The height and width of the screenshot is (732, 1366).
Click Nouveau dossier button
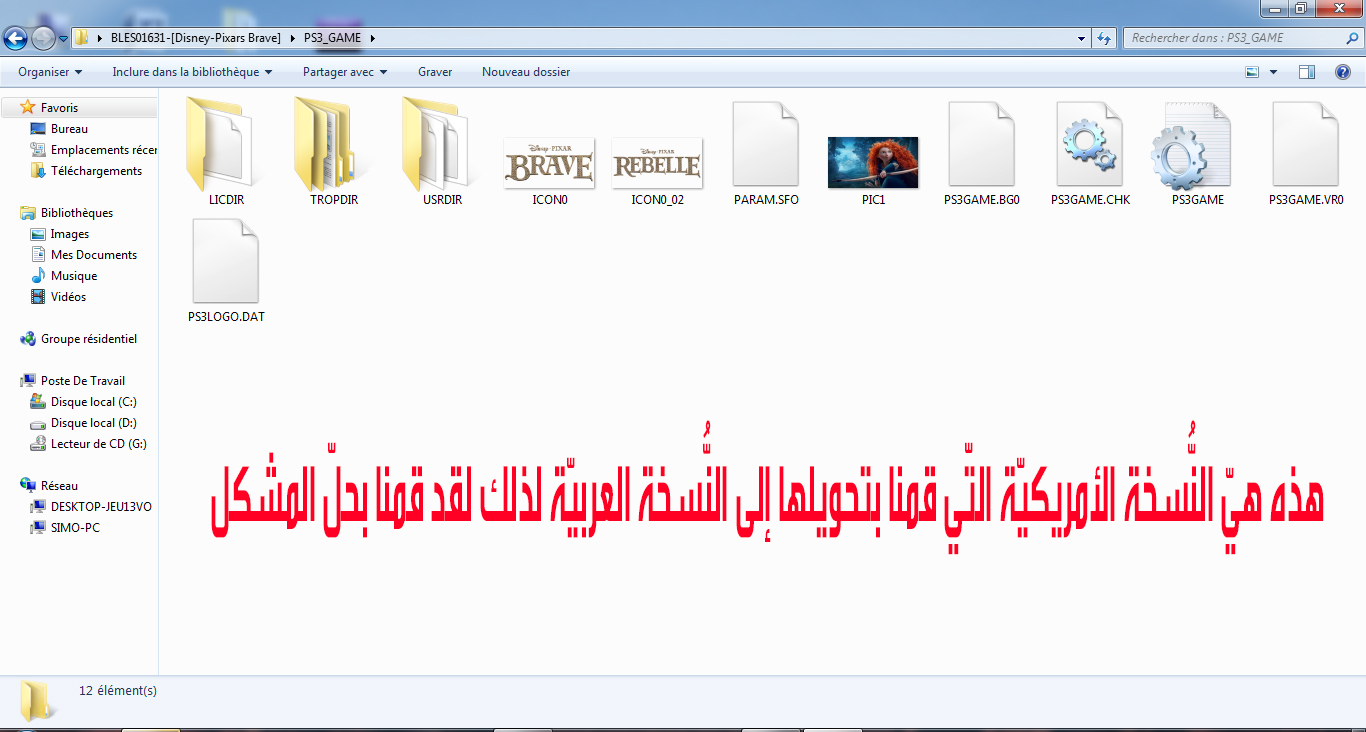pos(526,72)
